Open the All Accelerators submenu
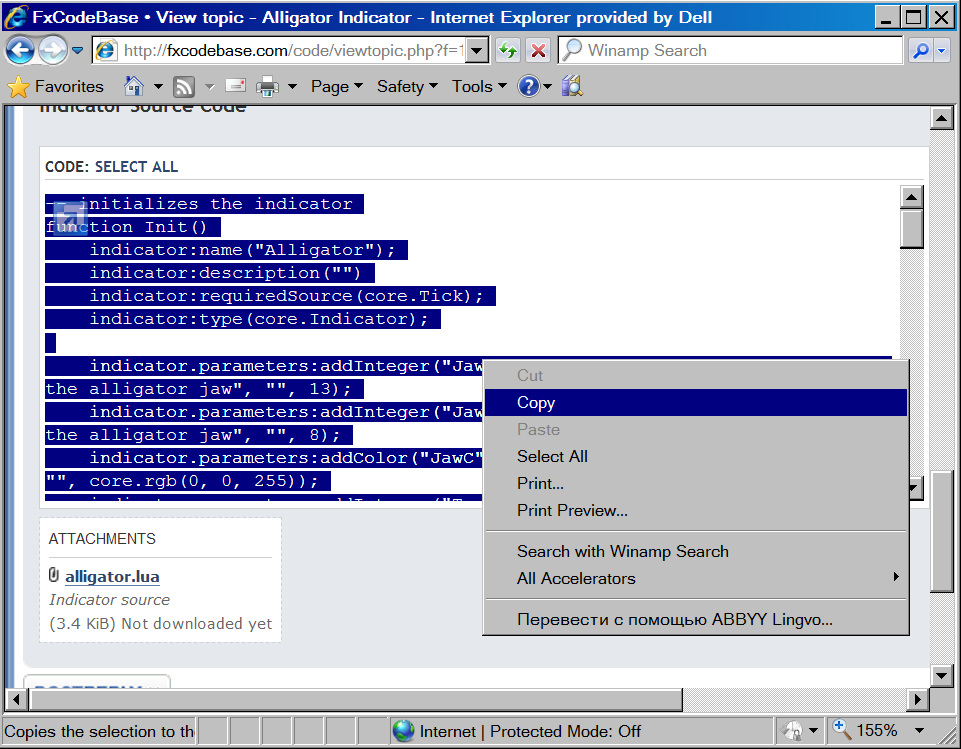 pos(696,579)
